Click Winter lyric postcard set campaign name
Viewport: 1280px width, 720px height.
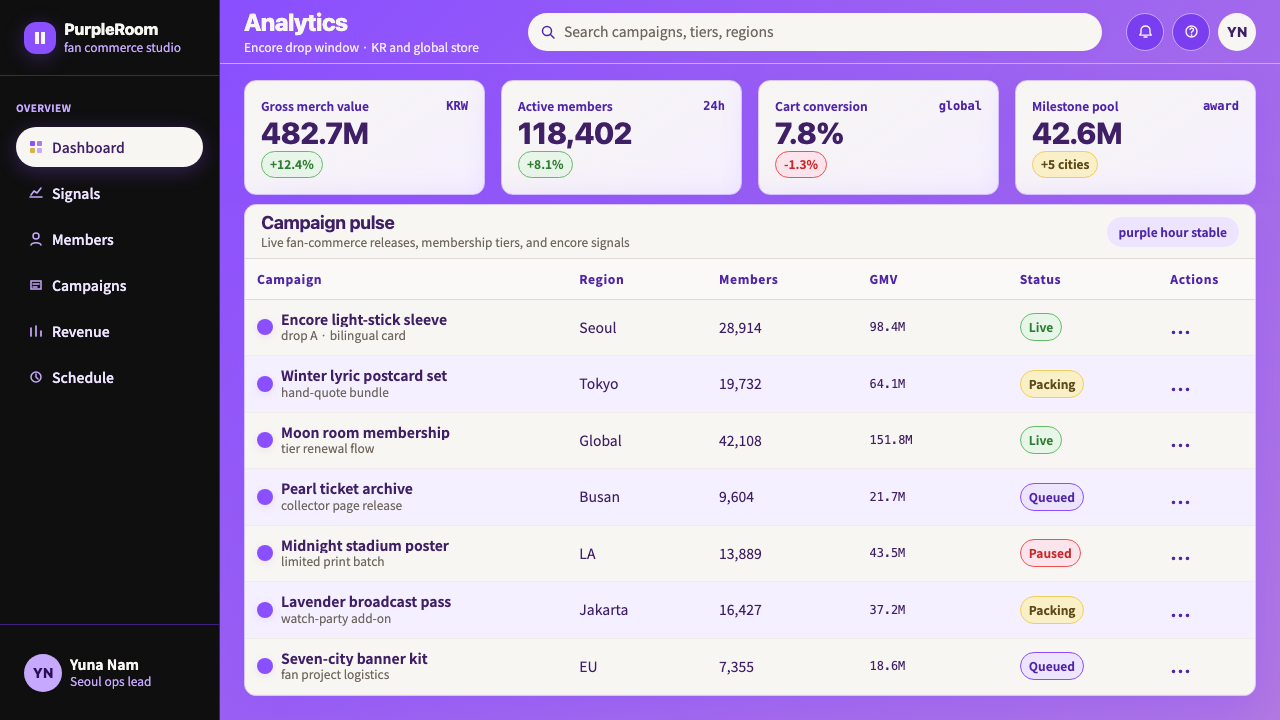pos(364,376)
